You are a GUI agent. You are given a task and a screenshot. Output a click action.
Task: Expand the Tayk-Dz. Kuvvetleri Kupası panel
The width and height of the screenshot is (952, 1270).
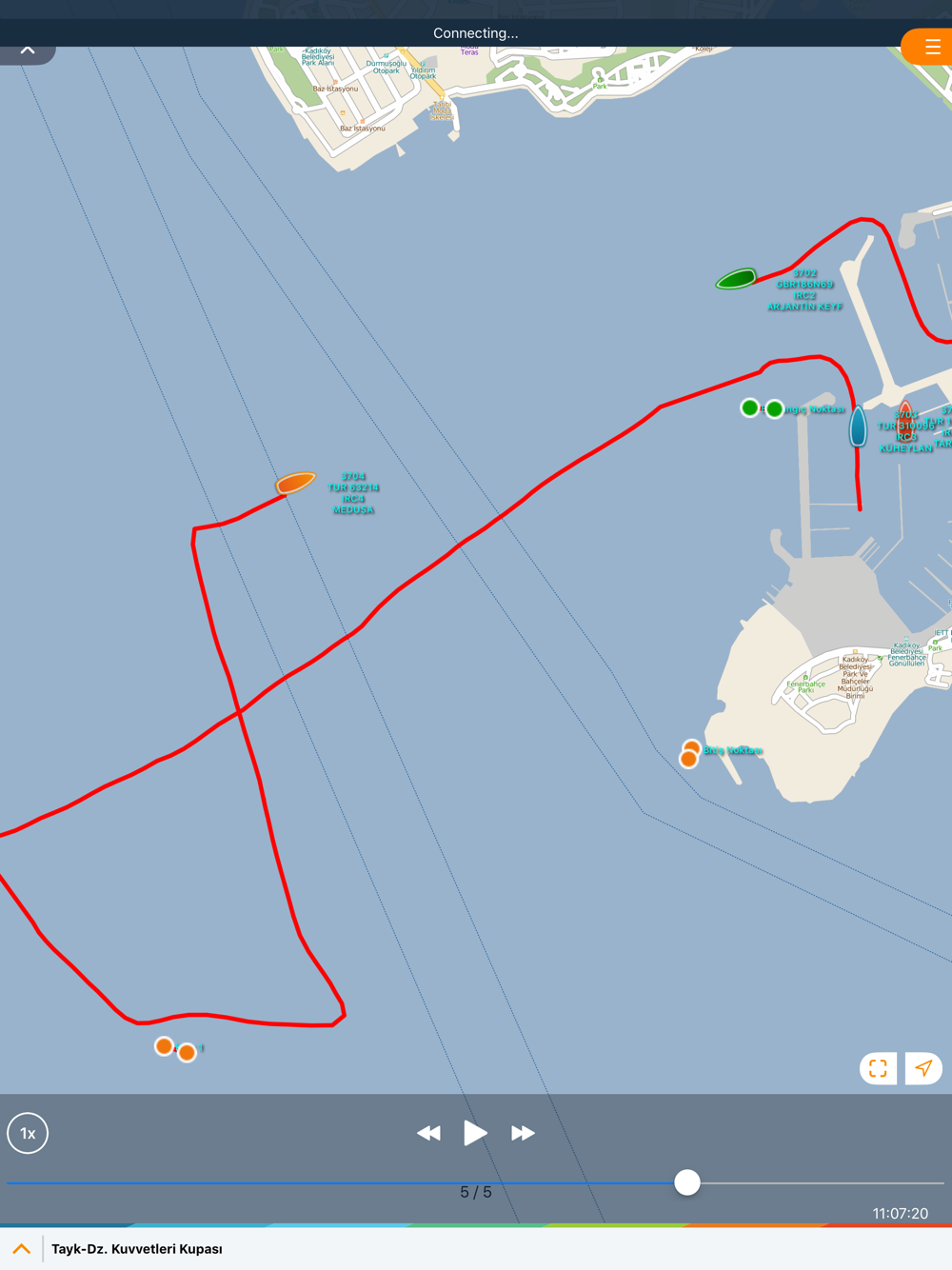(x=21, y=1249)
